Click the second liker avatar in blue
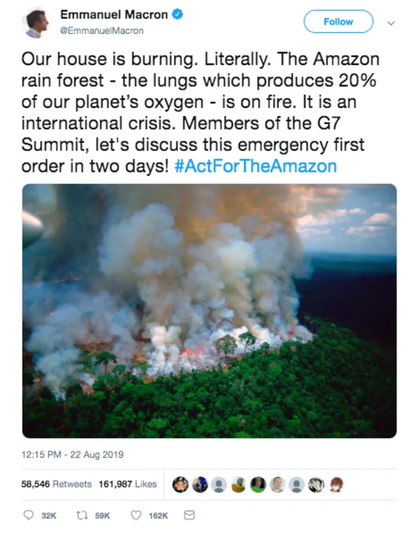The width and height of the screenshot is (419, 540). (x=200, y=485)
